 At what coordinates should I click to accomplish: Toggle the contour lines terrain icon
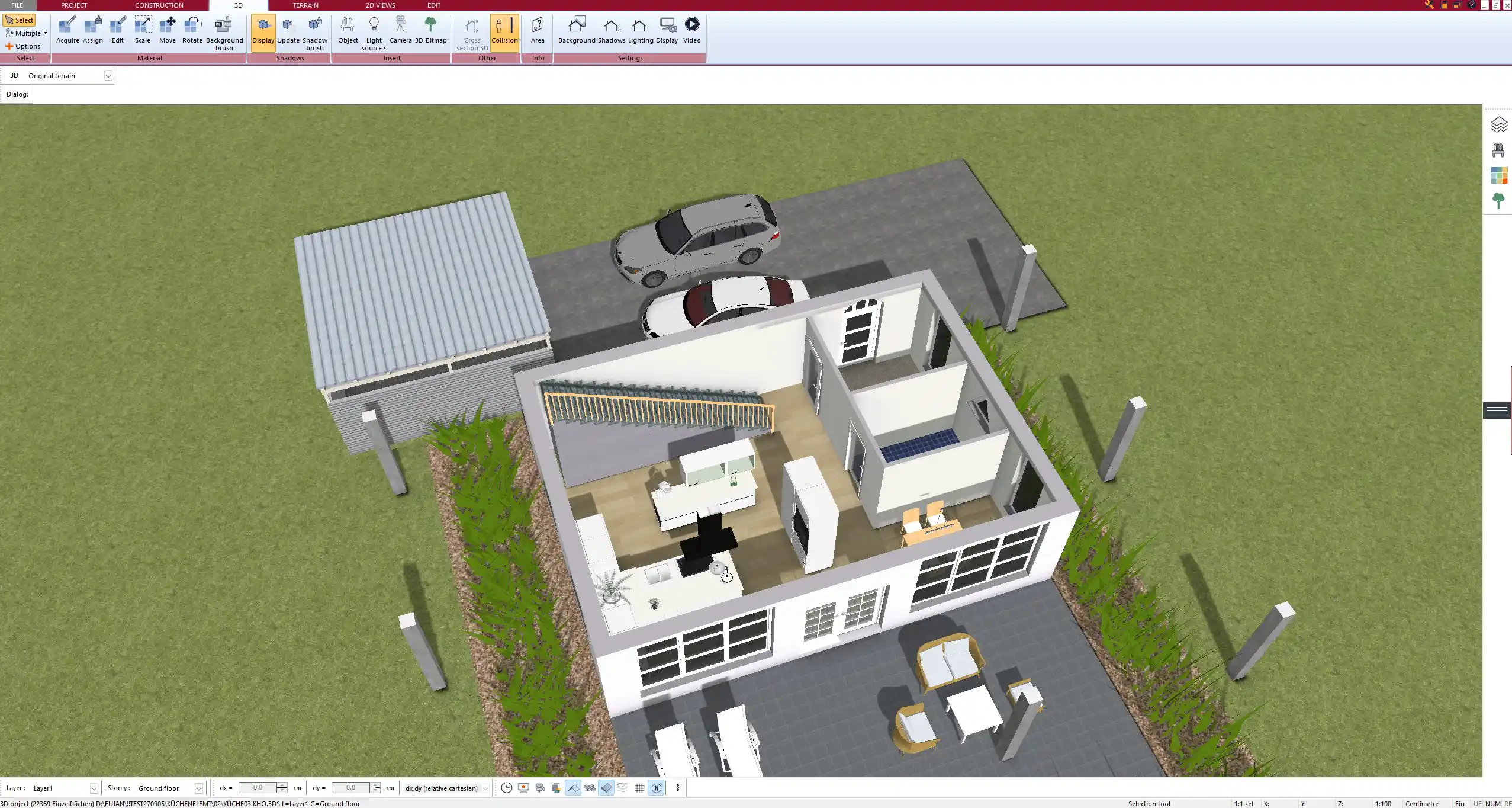(x=623, y=788)
